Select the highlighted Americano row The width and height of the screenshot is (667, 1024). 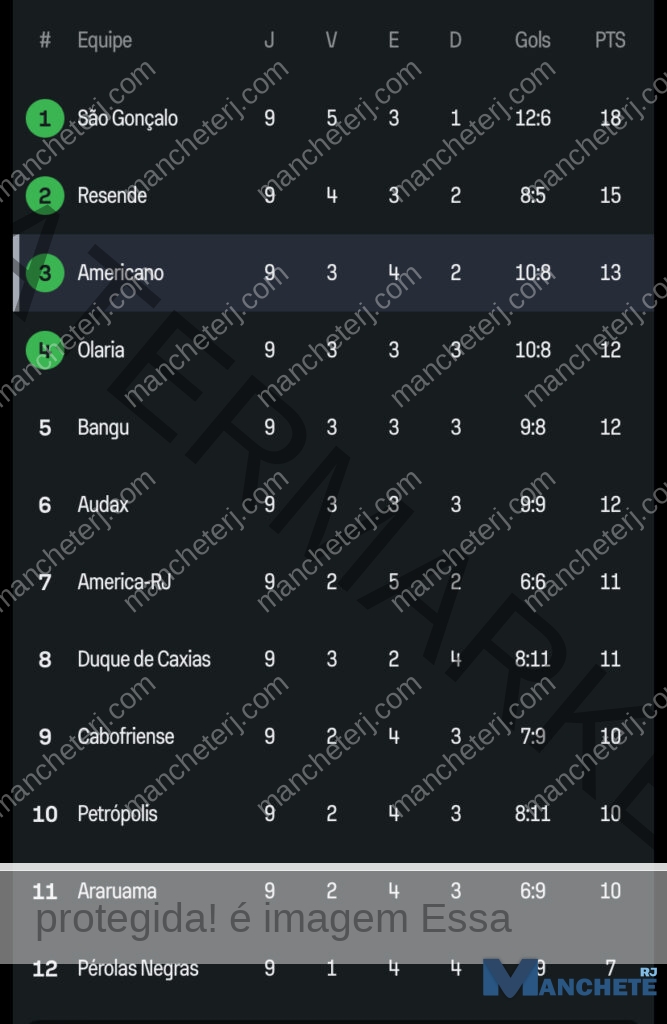pos(333,272)
